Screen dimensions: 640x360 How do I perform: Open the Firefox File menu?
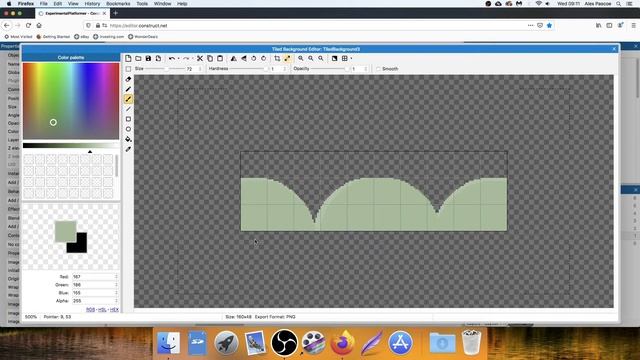[44, 4]
